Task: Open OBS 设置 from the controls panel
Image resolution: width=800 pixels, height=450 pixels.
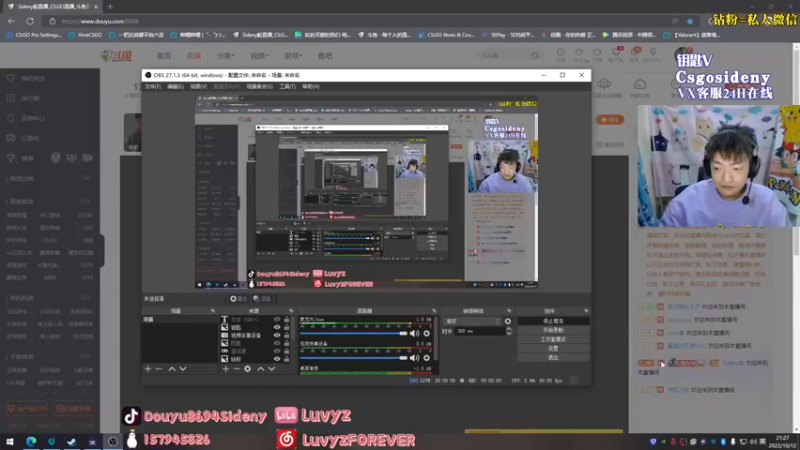Action: tap(553, 348)
